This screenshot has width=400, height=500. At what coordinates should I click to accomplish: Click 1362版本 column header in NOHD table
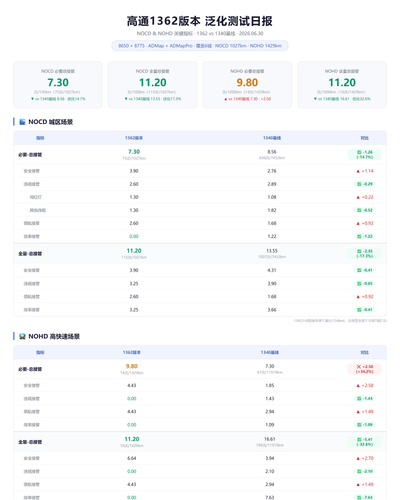(x=132, y=352)
